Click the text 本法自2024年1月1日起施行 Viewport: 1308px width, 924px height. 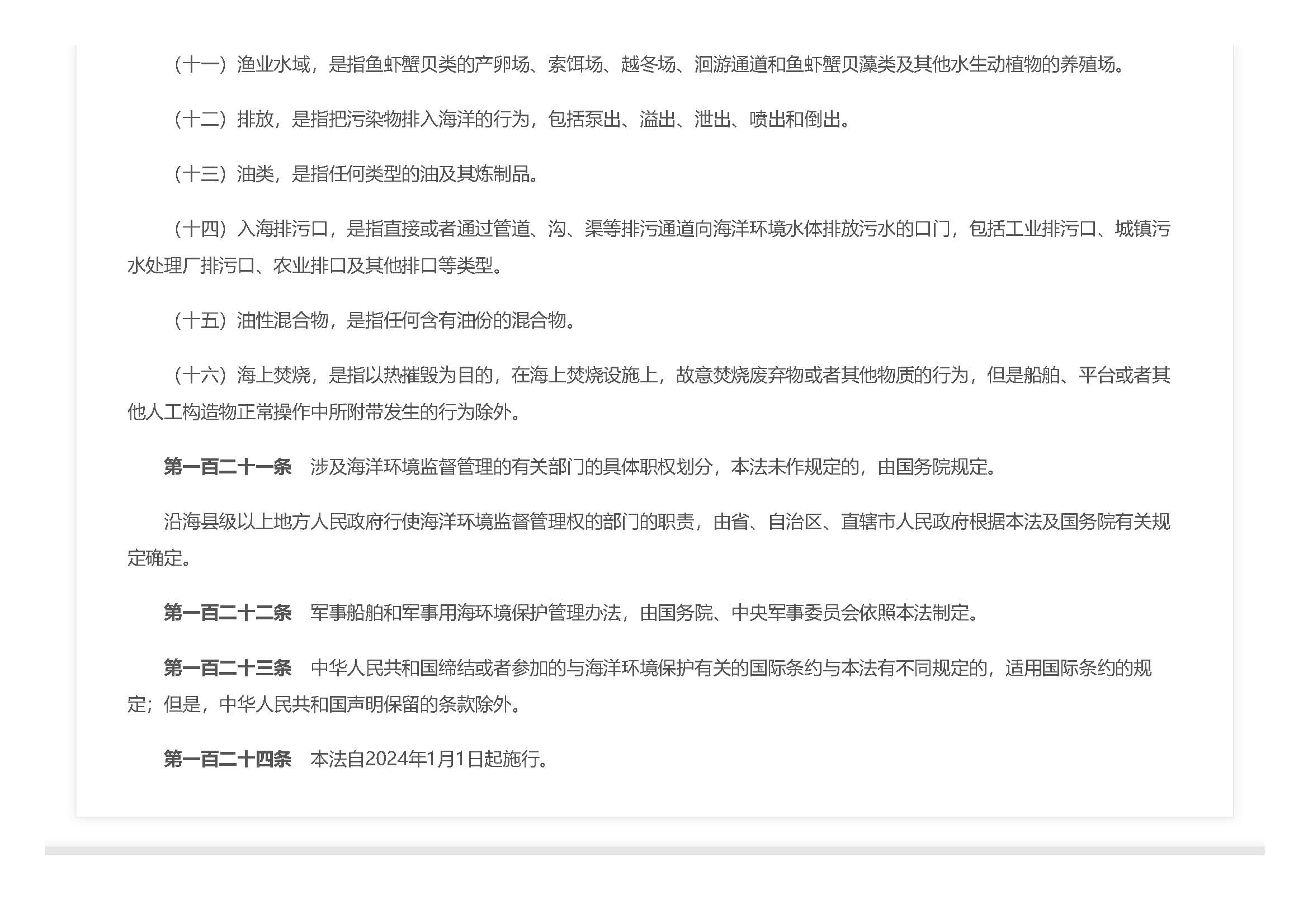428,759
